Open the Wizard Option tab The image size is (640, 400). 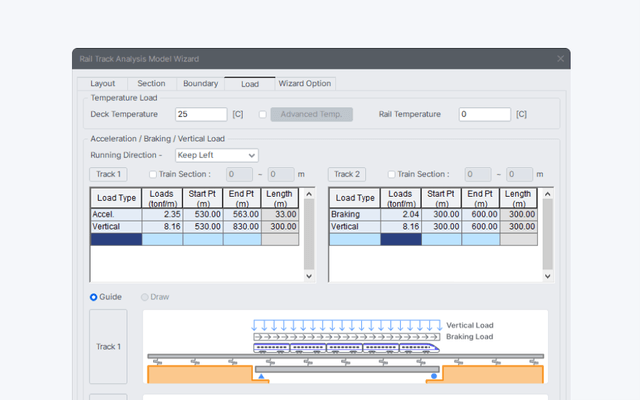point(305,84)
